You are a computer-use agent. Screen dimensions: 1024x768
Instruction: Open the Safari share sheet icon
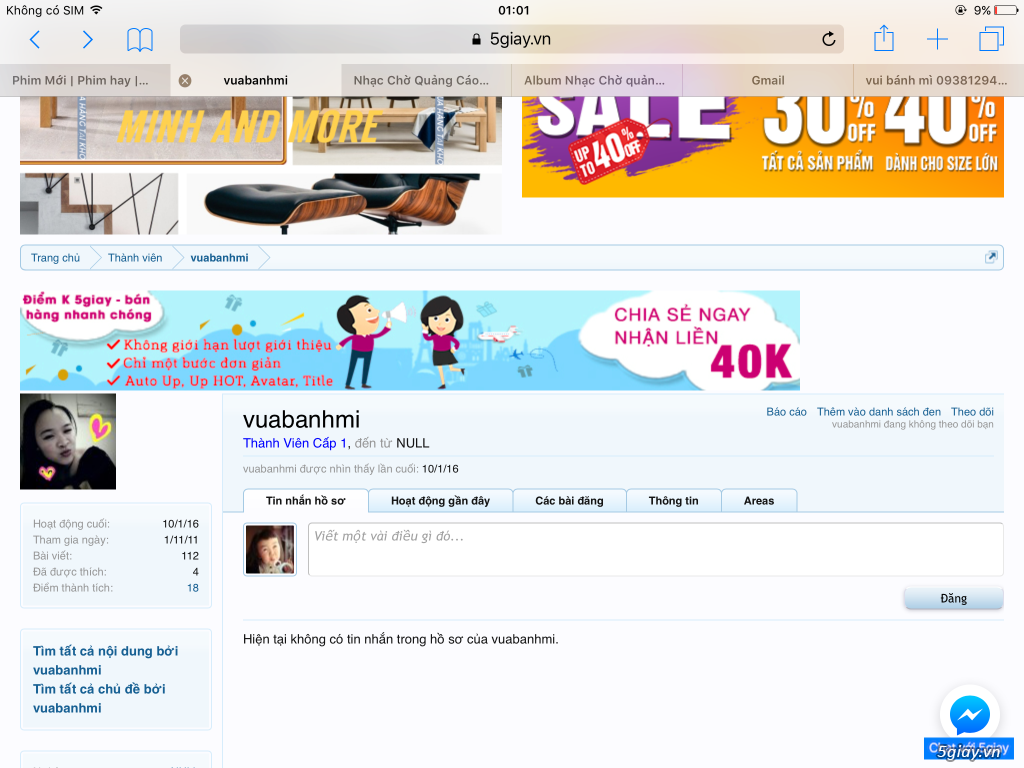pyautogui.click(x=884, y=38)
